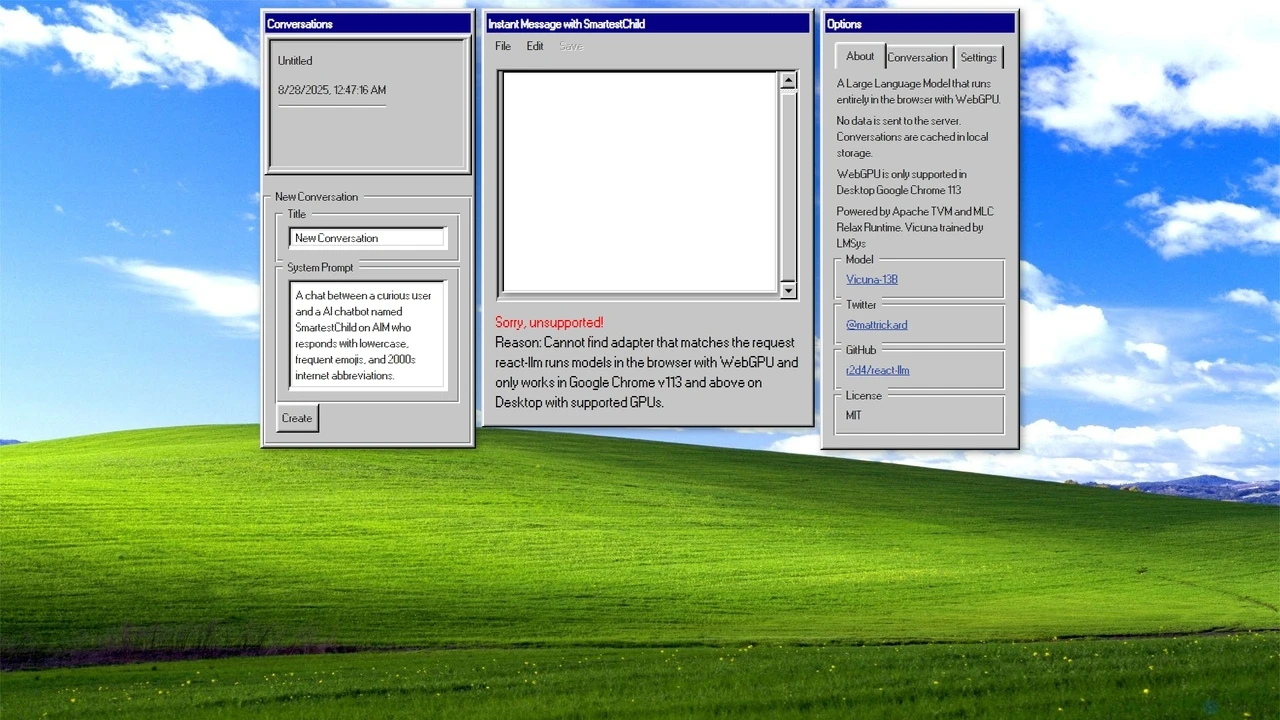The width and height of the screenshot is (1280, 720).
Task: Click the 'A Large Language Model' description
Action: coord(918,91)
